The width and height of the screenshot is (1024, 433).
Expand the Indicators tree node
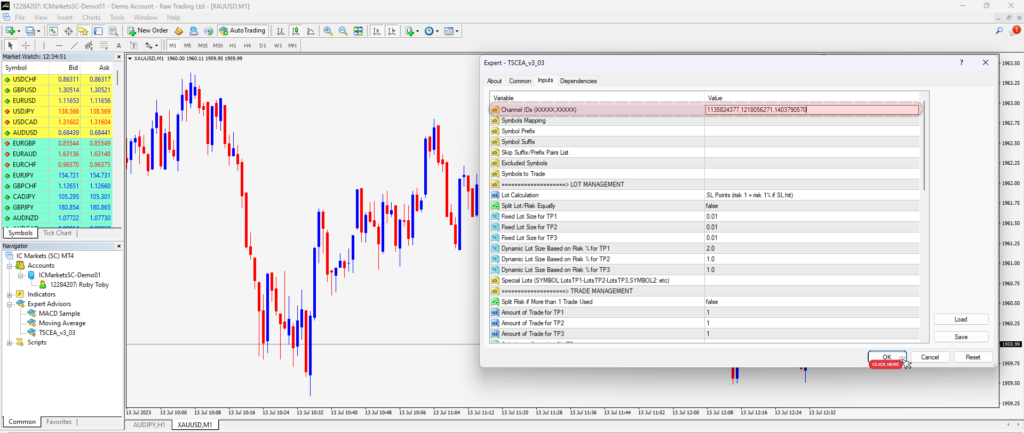(x=10, y=295)
